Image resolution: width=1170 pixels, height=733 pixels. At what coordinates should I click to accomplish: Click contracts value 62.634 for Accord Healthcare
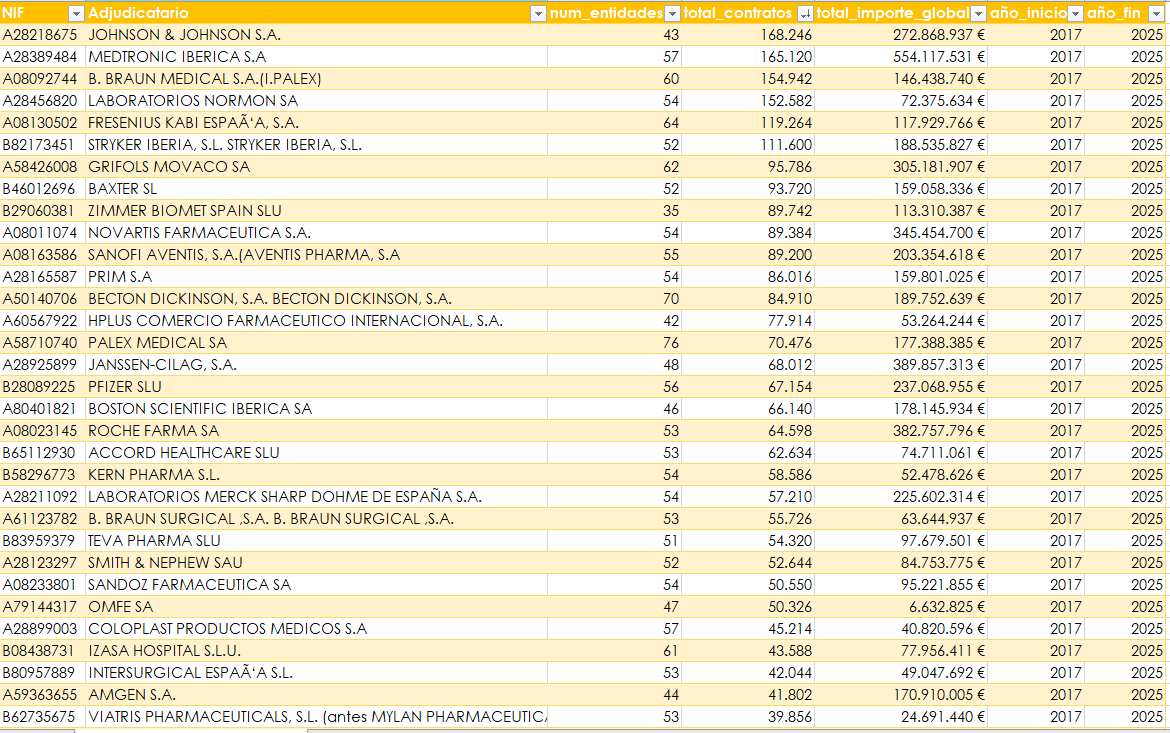coord(748,453)
